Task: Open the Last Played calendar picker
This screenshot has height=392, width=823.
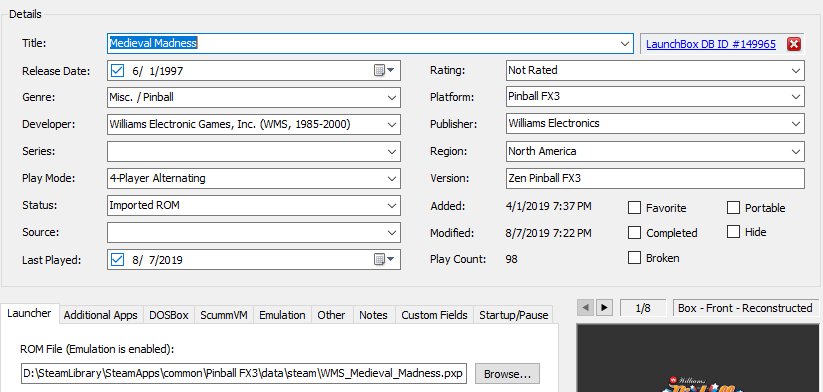Action: [384, 259]
